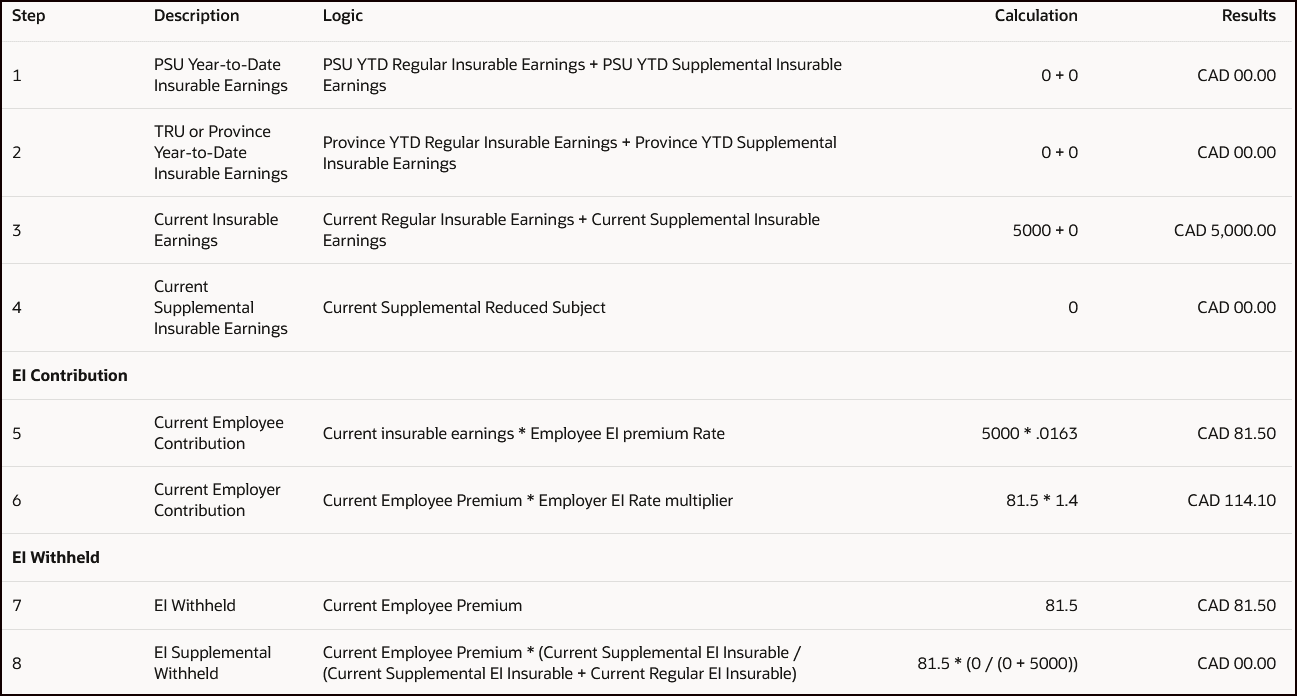This screenshot has width=1297, height=696.
Task: Click the Current Supplemental Reduced Subject logic
Action: (464, 308)
